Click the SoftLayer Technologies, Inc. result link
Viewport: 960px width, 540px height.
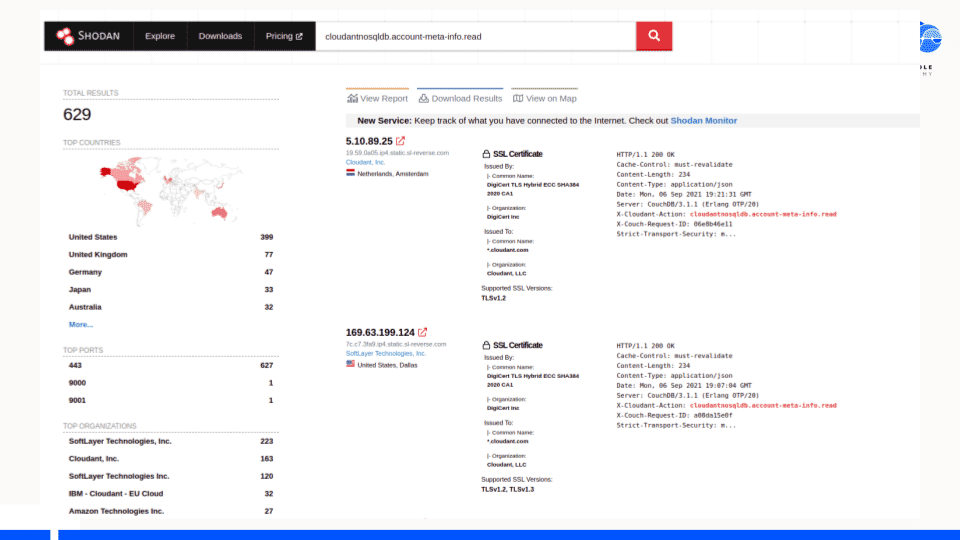[x=386, y=353]
